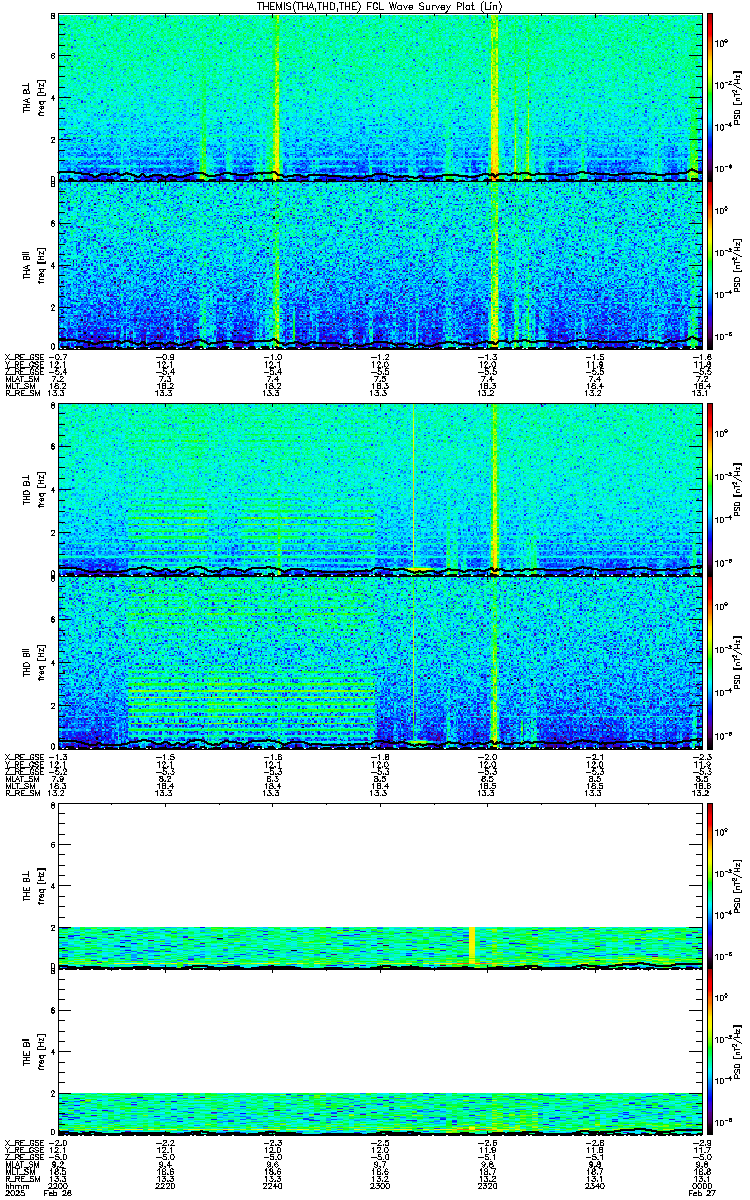The height and width of the screenshot is (1200, 750).
Task: Click the 2025 year label
Action: click(14, 1194)
